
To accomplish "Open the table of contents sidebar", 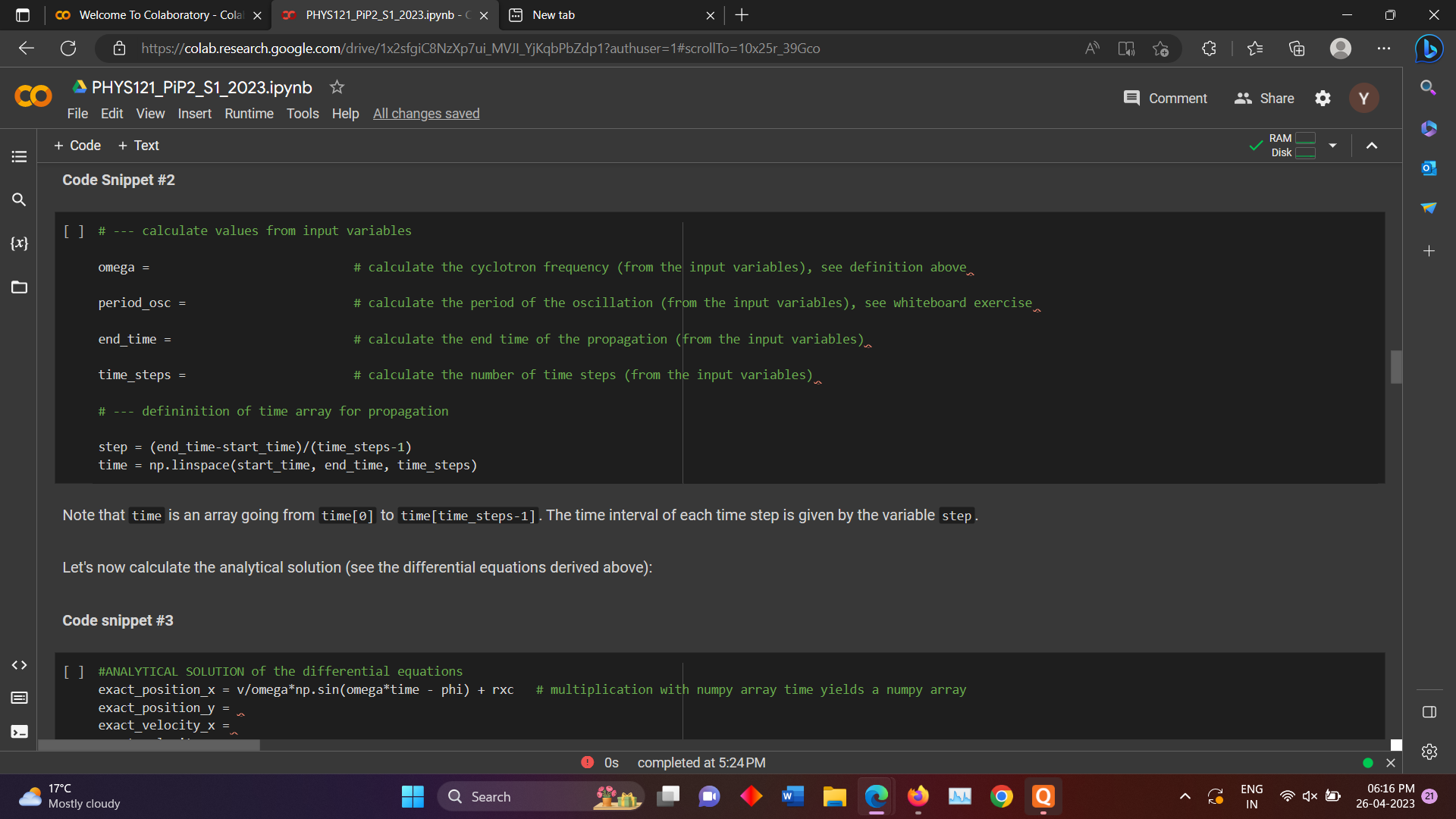I will pos(19,156).
